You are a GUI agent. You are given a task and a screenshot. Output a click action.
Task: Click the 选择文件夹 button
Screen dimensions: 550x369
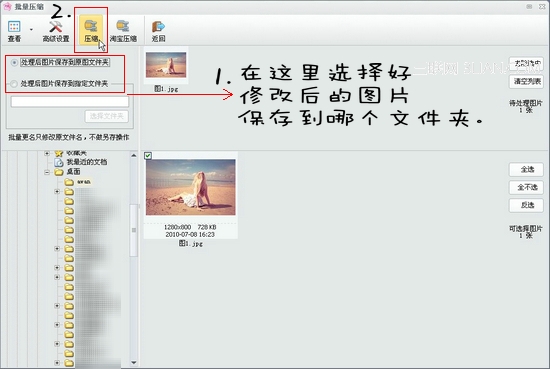click(x=107, y=116)
